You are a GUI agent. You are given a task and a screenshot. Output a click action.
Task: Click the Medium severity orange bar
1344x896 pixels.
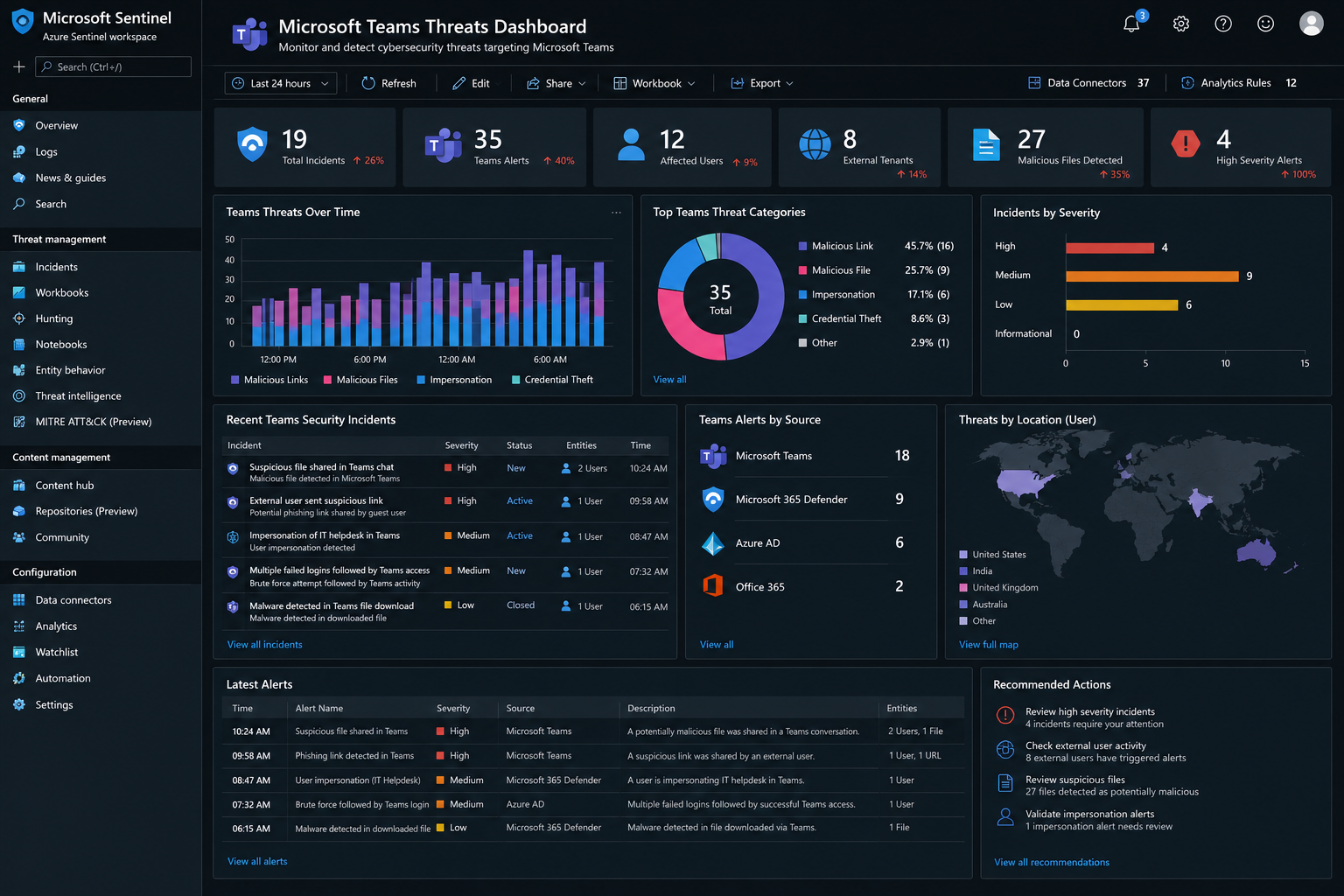pyautogui.click(x=1152, y=276)
